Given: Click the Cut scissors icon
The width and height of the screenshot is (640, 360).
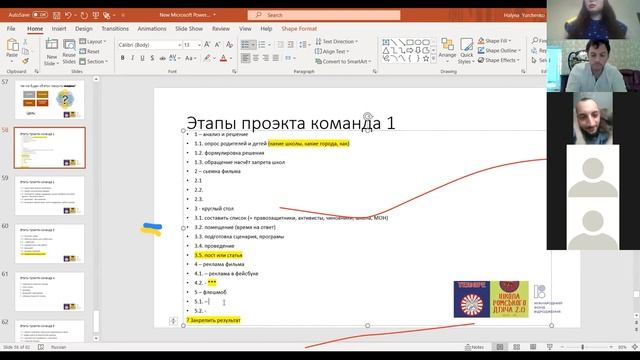Looking at the screenshot, I should [25, 42].
